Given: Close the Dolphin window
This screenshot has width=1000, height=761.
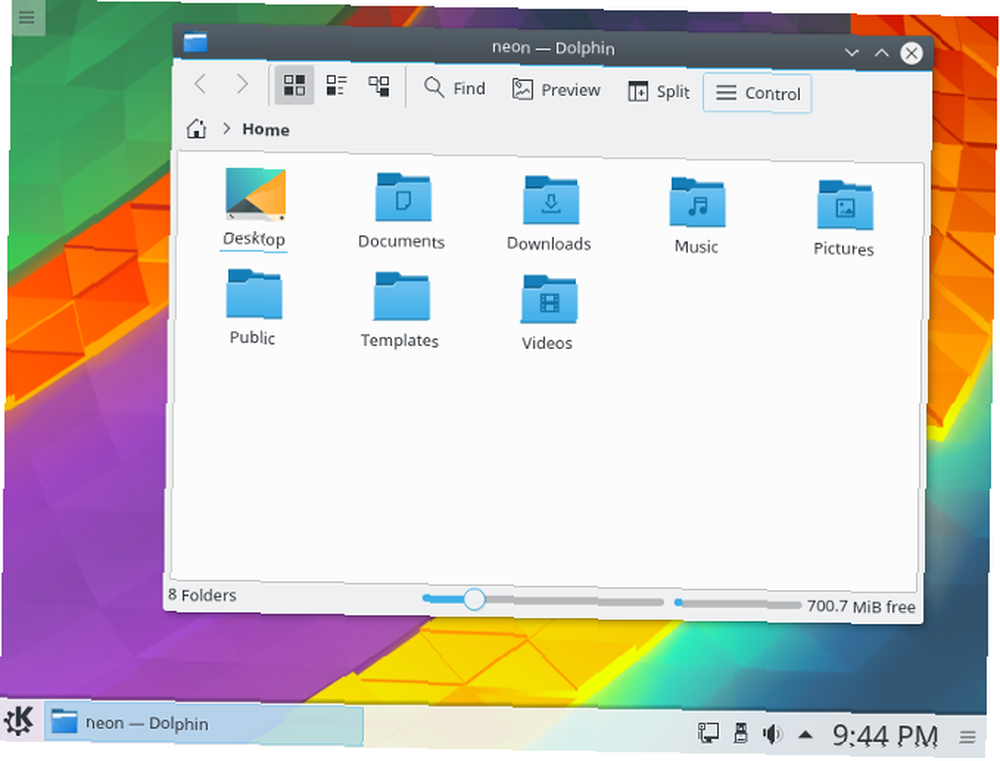Looking at the screenshot, I should tap(911, 53).
